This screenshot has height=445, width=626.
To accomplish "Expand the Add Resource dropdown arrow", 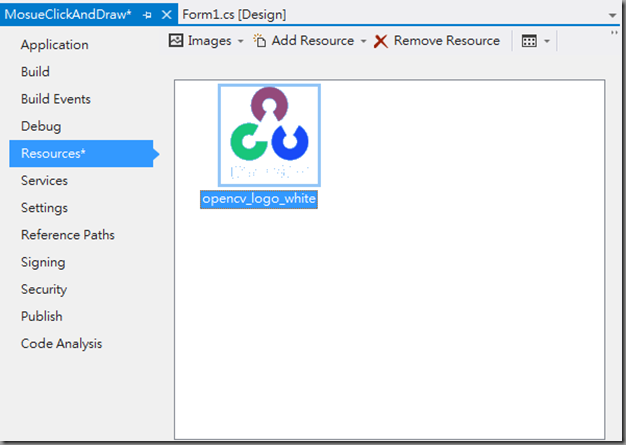I will (363, 41).
